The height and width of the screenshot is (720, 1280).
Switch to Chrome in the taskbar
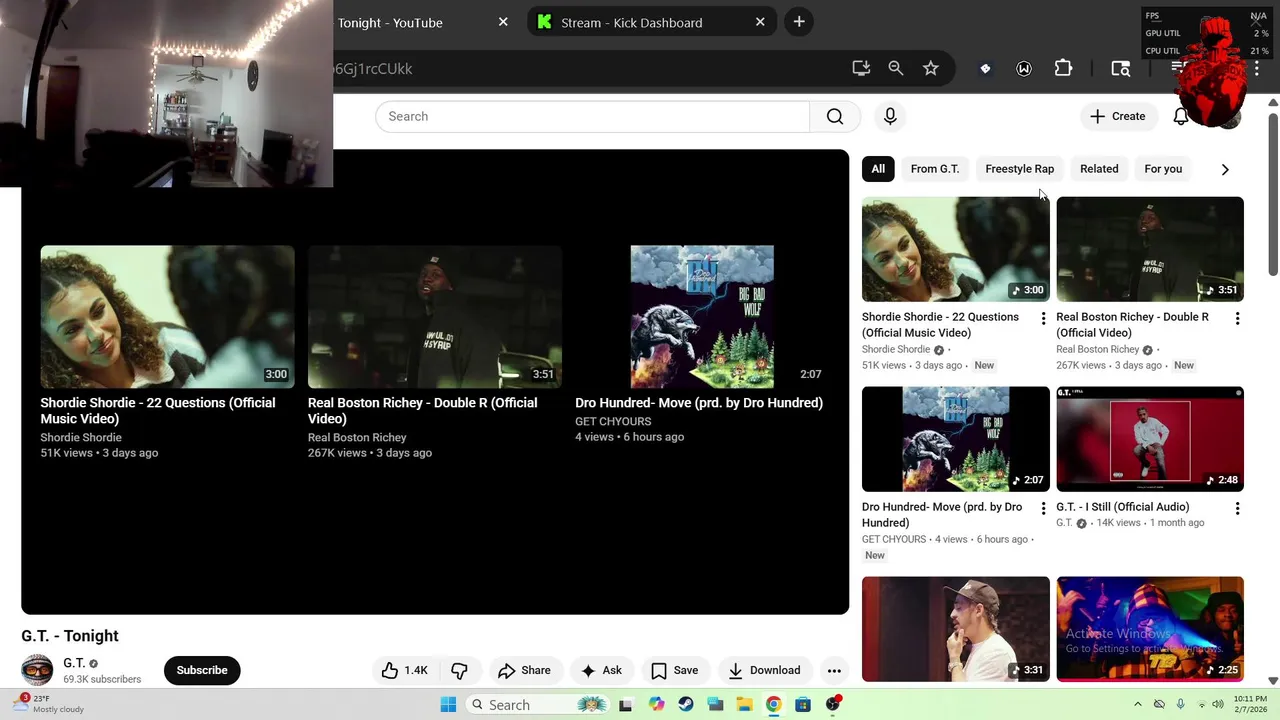coord(773,705)
